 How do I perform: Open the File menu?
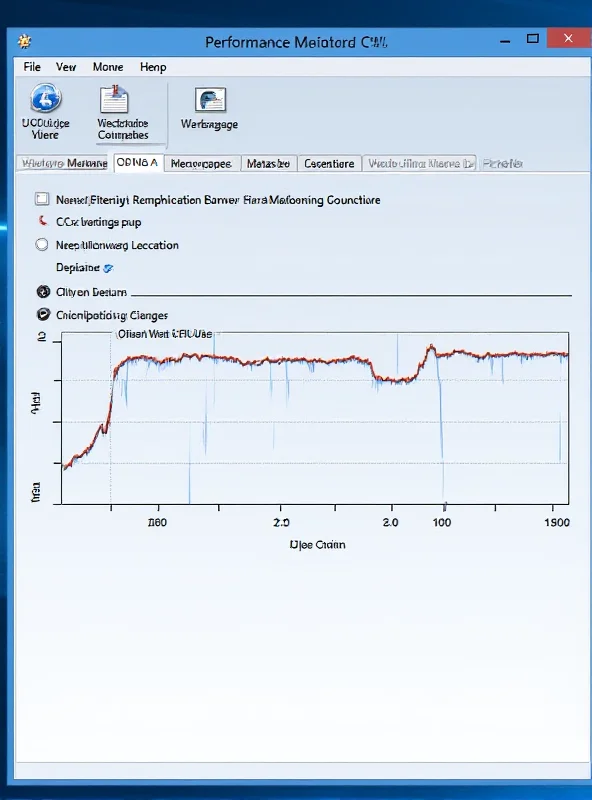(32, 67)
